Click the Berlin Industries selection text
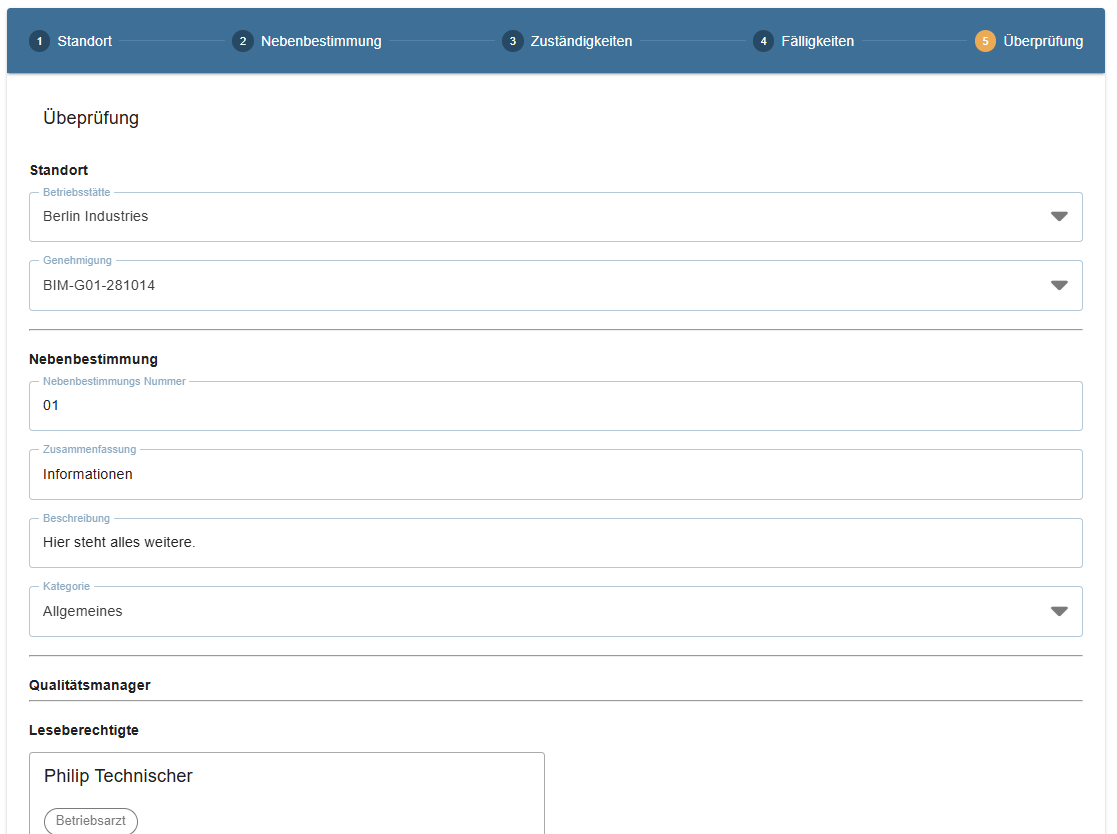Image resolution: width=1117 pixels, height=834 pixels. 96,217
